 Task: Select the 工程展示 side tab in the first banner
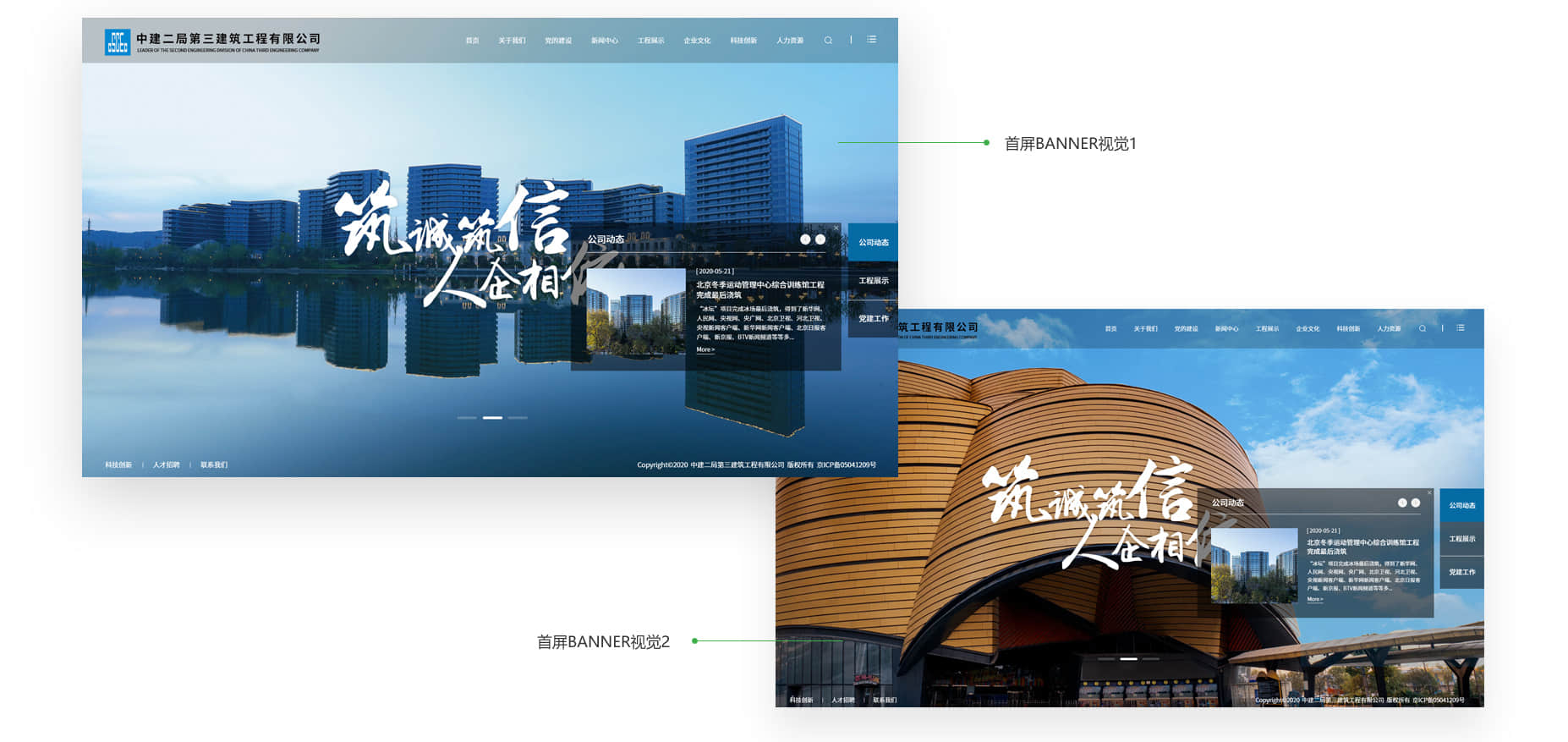pos(873,281)
